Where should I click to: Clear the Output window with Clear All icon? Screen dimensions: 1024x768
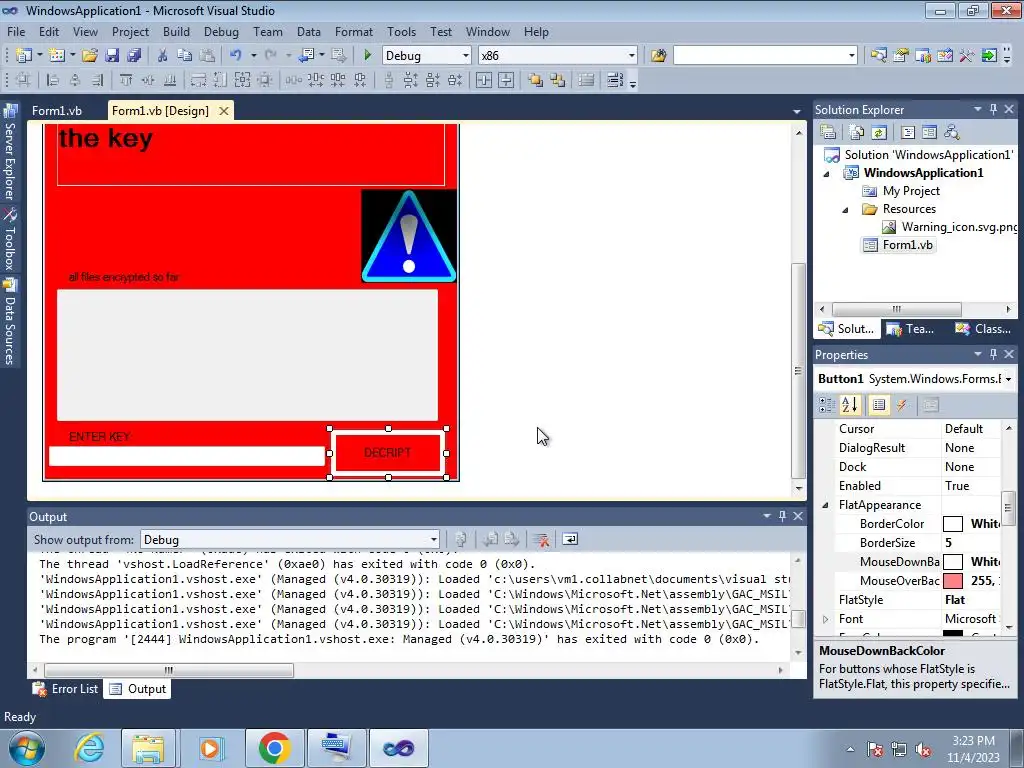pos(541,539)
